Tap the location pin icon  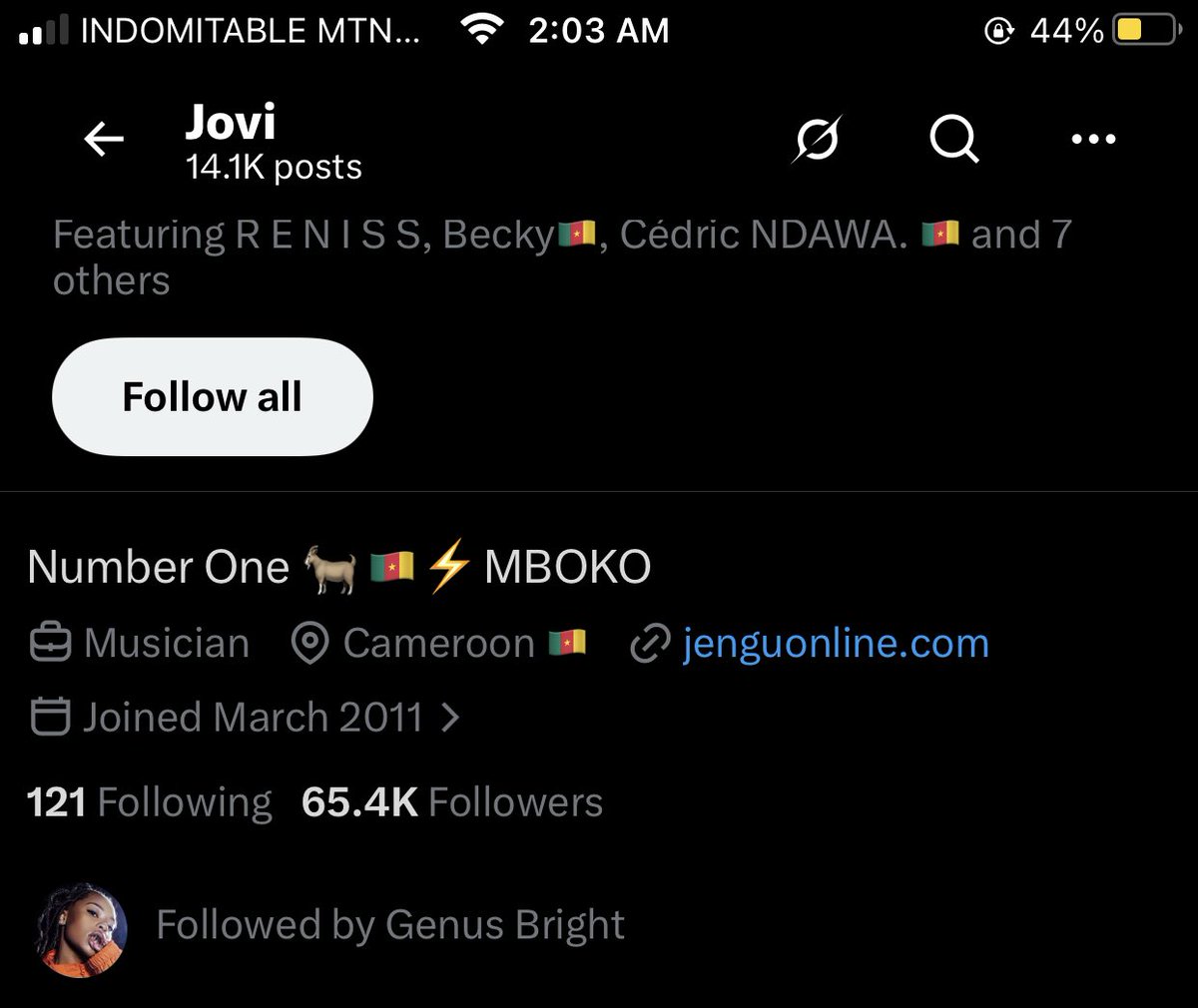pos(309,644)
